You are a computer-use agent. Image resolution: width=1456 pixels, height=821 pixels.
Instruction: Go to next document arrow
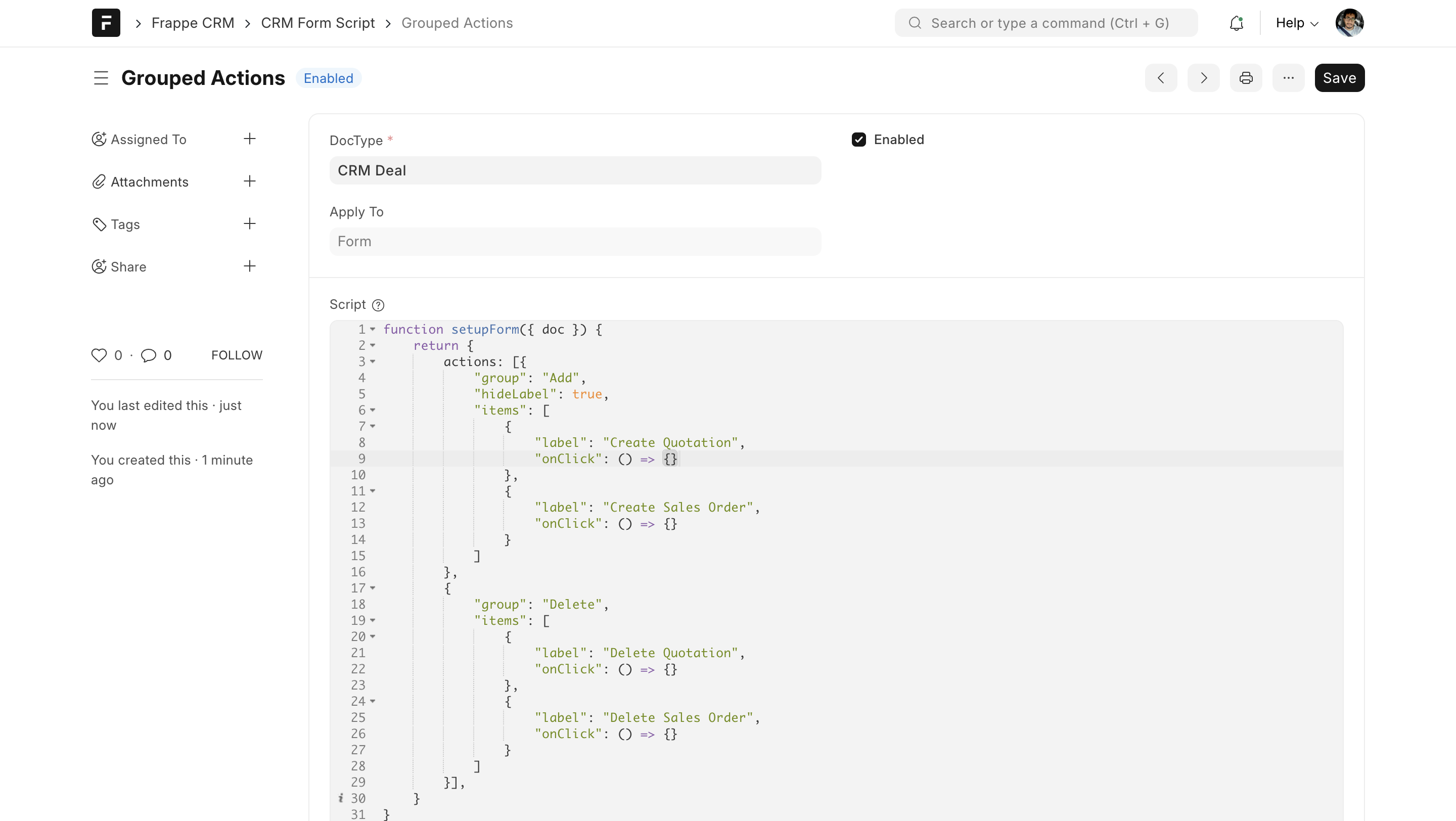1203,78
